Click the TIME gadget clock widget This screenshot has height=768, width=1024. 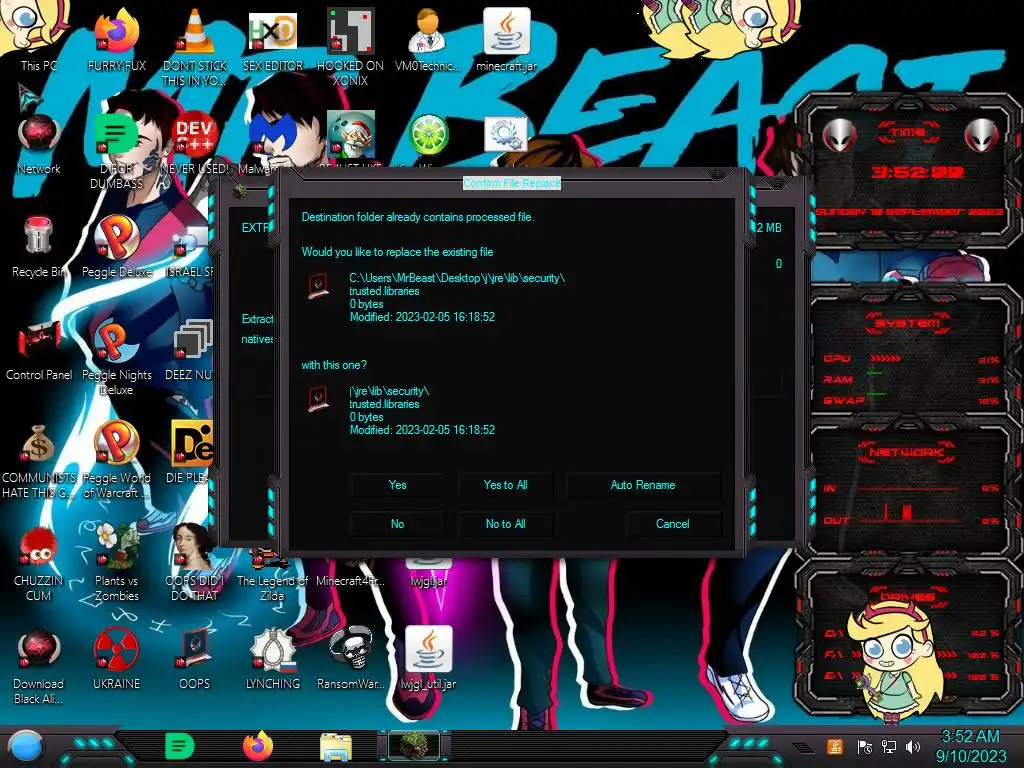[908, 170]
